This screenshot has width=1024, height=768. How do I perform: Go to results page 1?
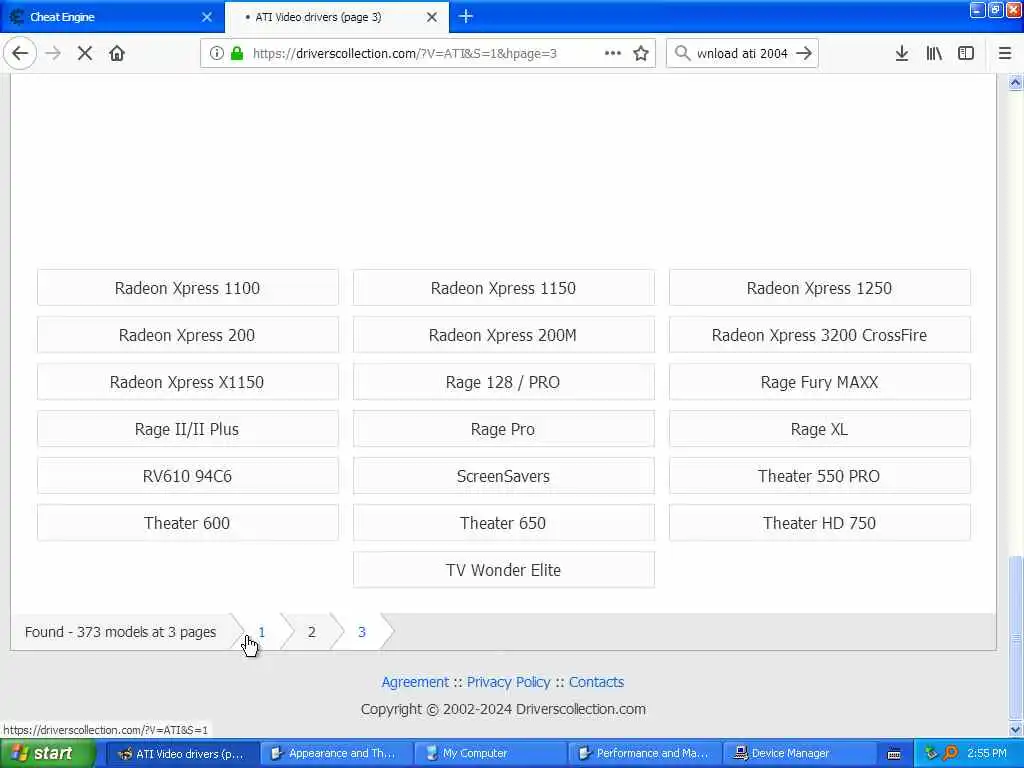coord(261,632)
